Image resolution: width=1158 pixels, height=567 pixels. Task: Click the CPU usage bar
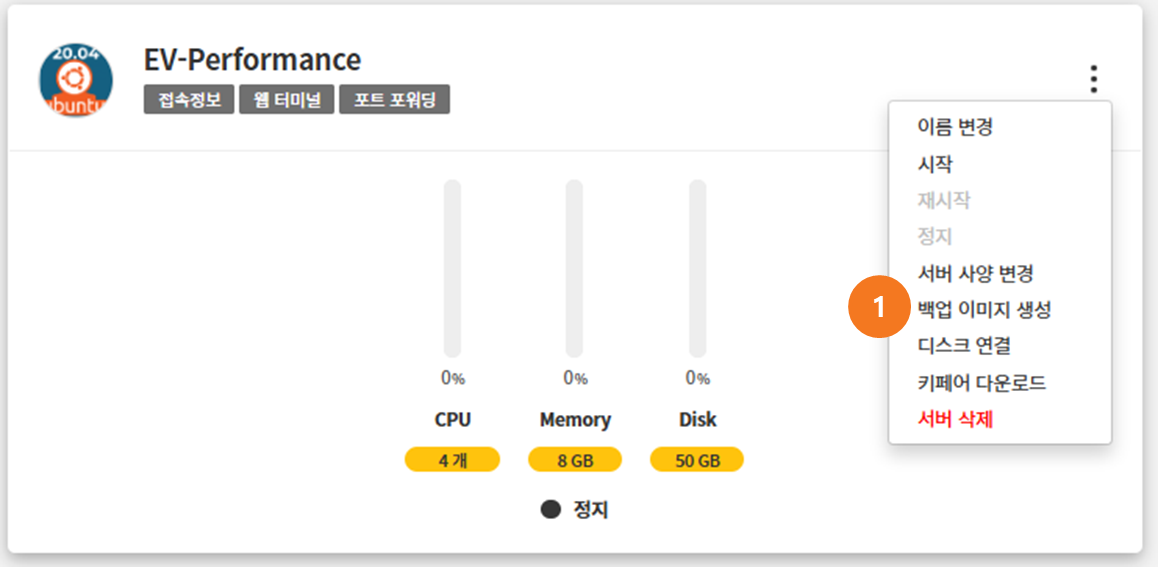pyautogui.click(x=452, y=268)
